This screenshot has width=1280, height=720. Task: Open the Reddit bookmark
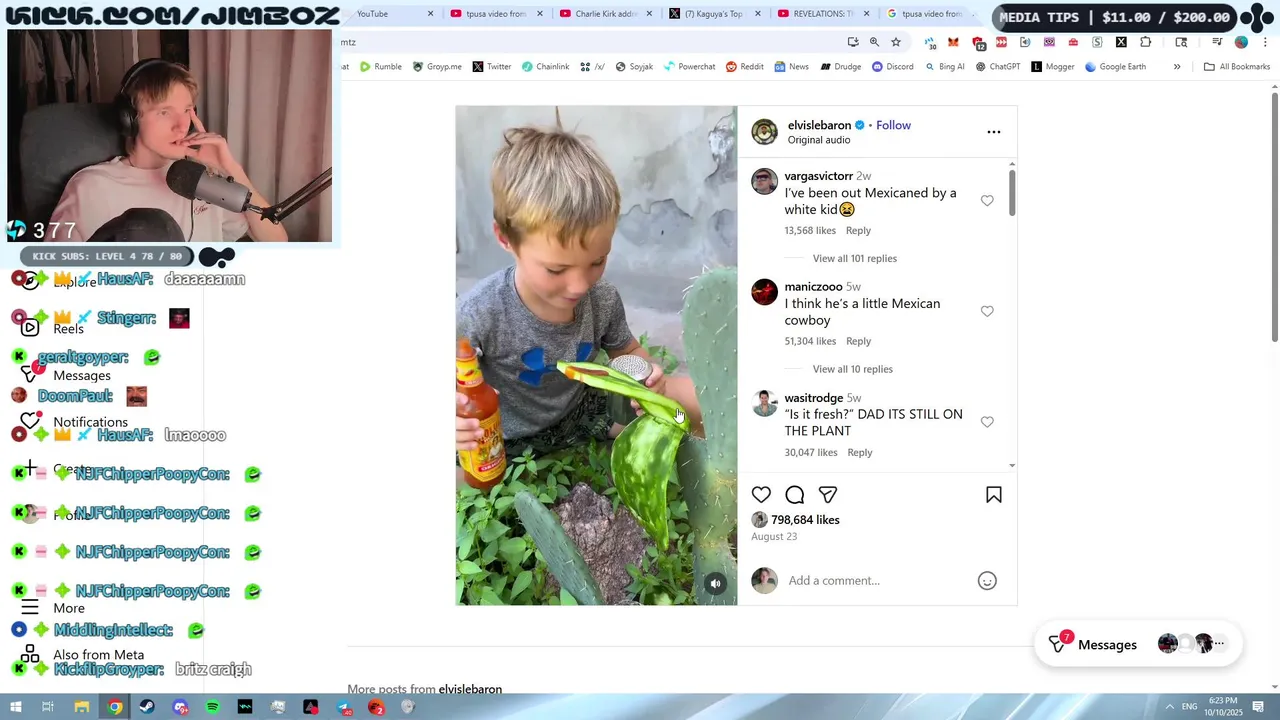[745, 67]
